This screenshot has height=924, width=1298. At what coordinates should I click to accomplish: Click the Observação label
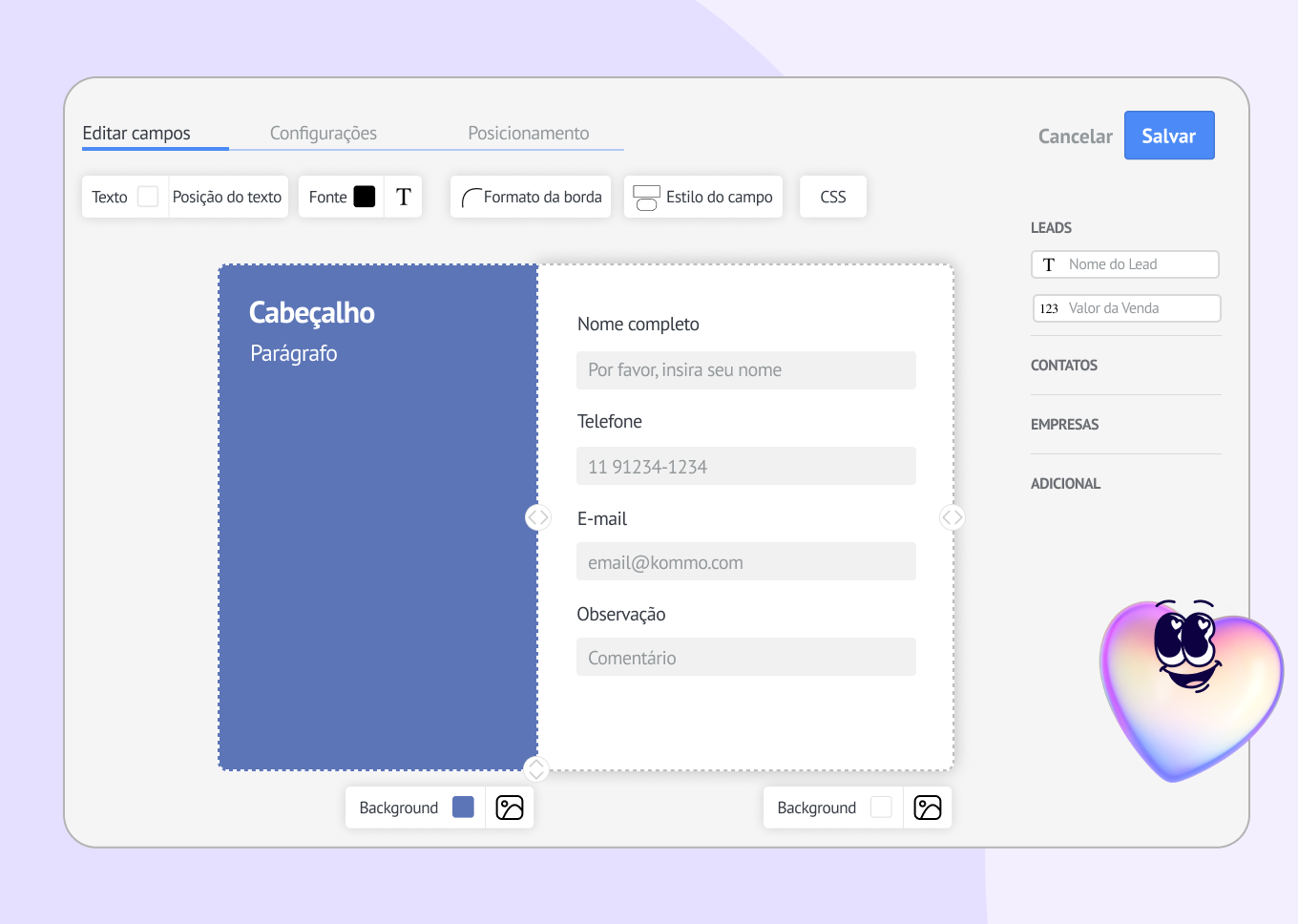(621, 615)
